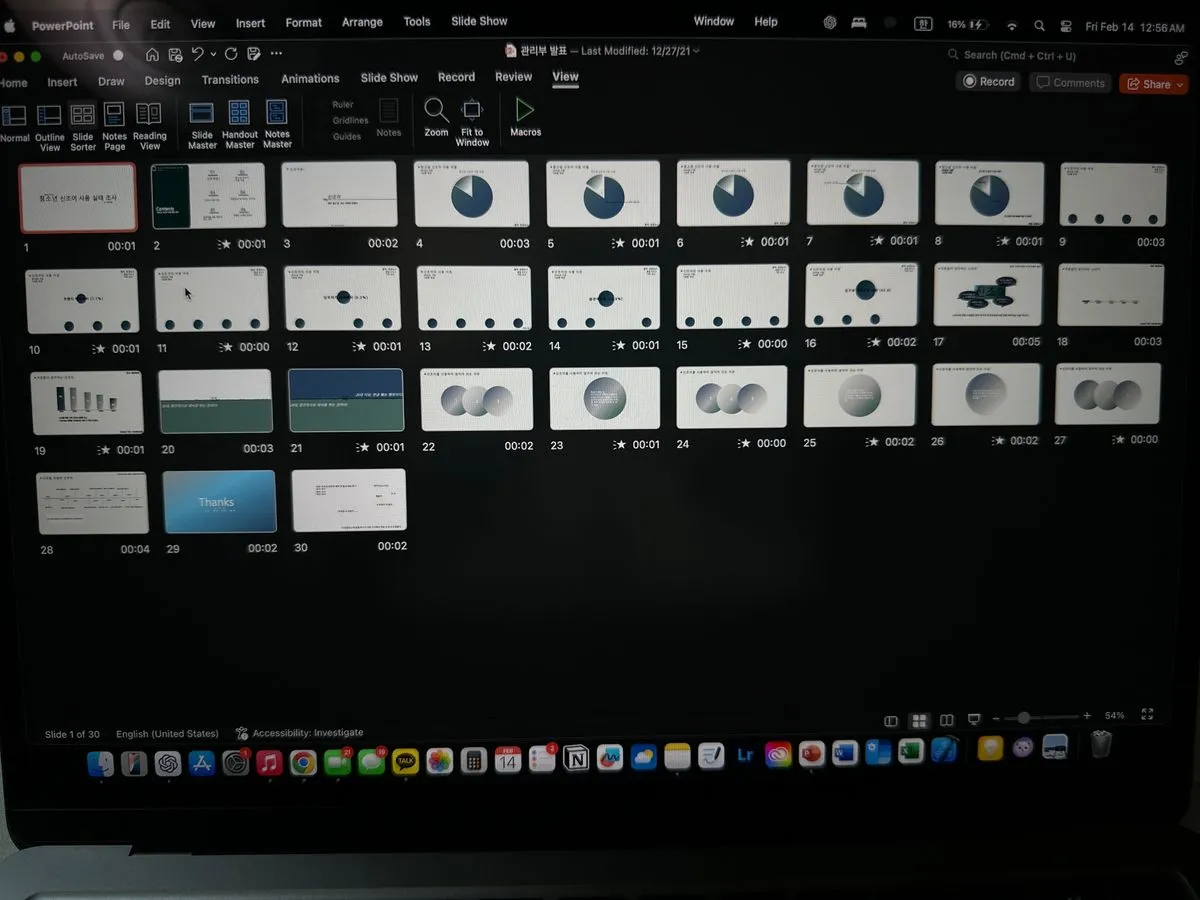Image resolution: width=1200 pixels, height=900 pixels.
Task: Switch to the Transitions tab
Action: pyautogui.click(x=230, y=80)
